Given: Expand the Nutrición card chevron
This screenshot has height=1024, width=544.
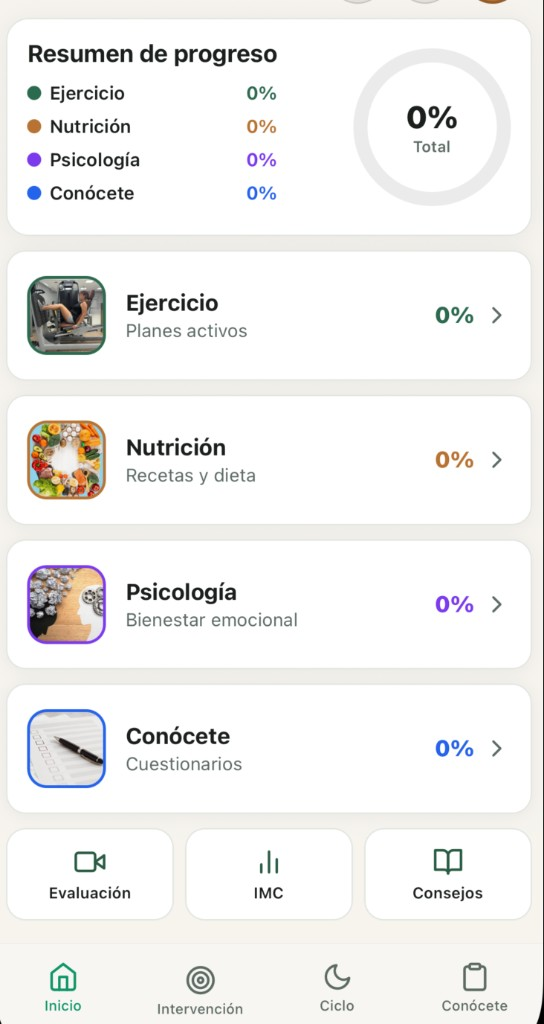Looking at the screenshot, I should (x=497, y=460).
